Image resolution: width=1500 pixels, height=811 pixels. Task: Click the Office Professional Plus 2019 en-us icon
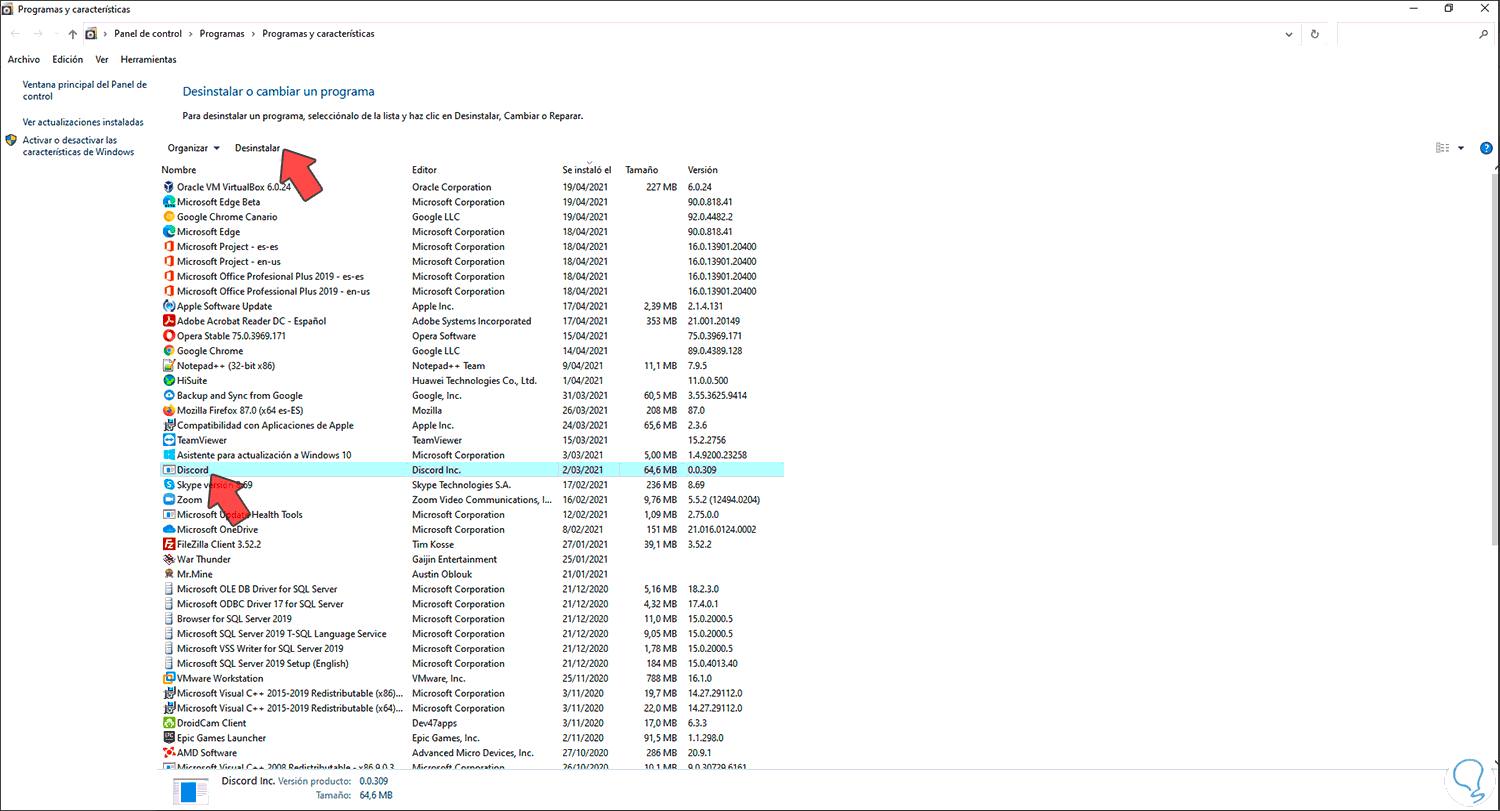168,291
